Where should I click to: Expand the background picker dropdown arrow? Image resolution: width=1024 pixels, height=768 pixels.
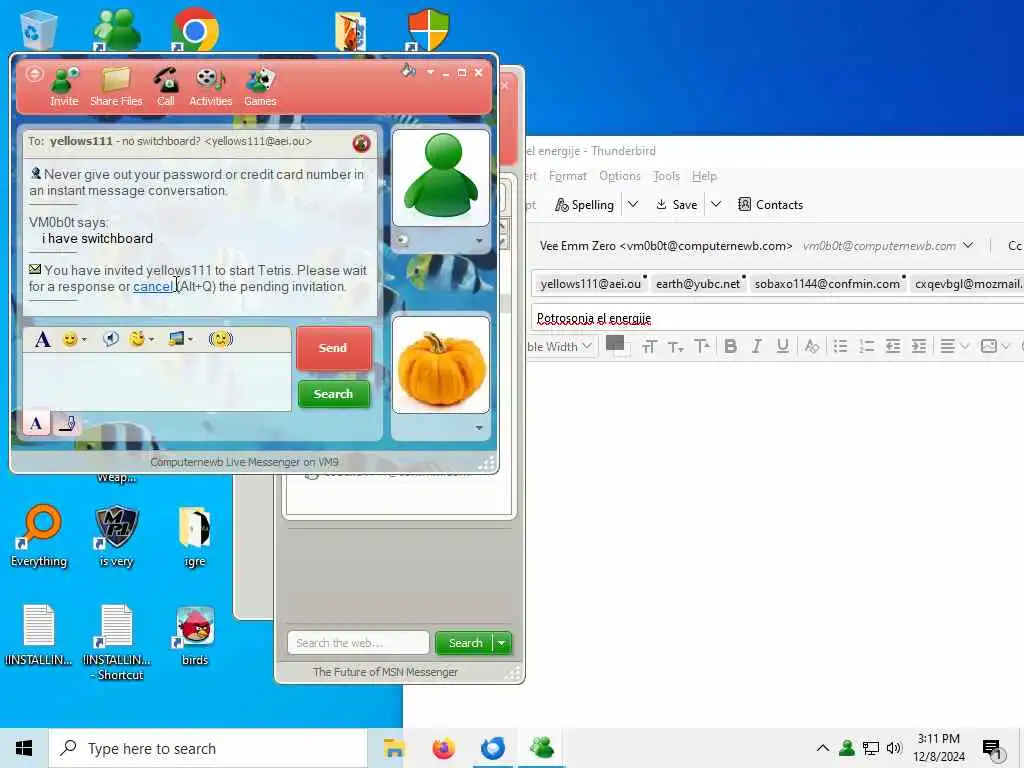(x=191, y=340)
